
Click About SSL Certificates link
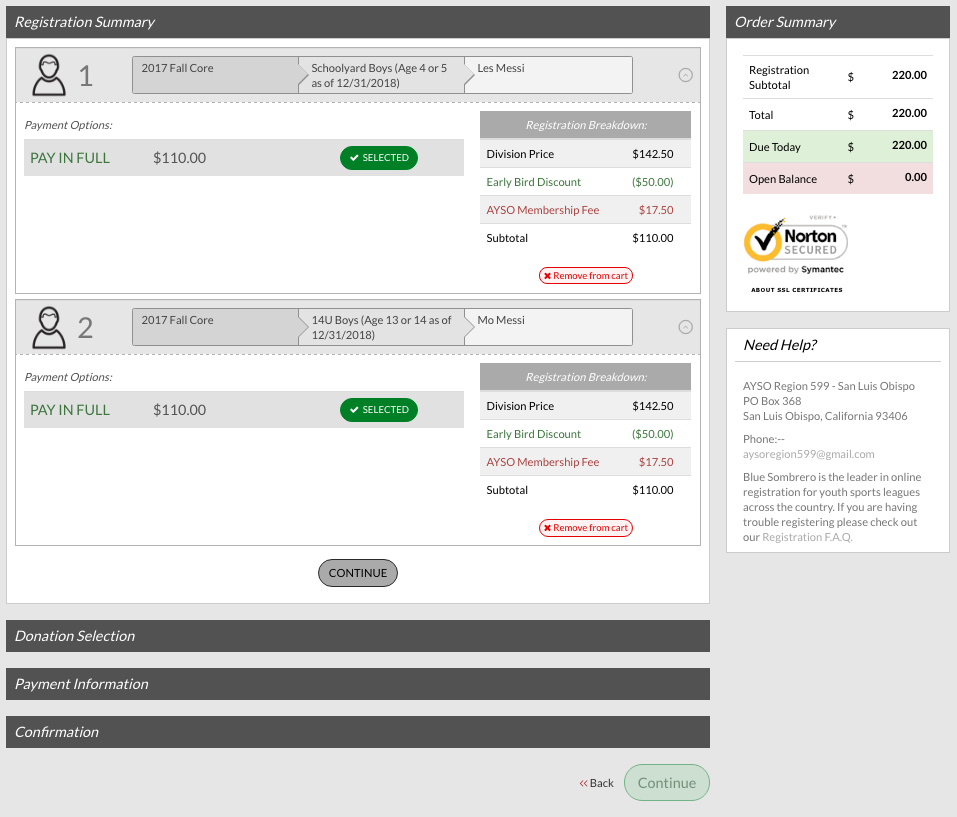pos(796,290)
